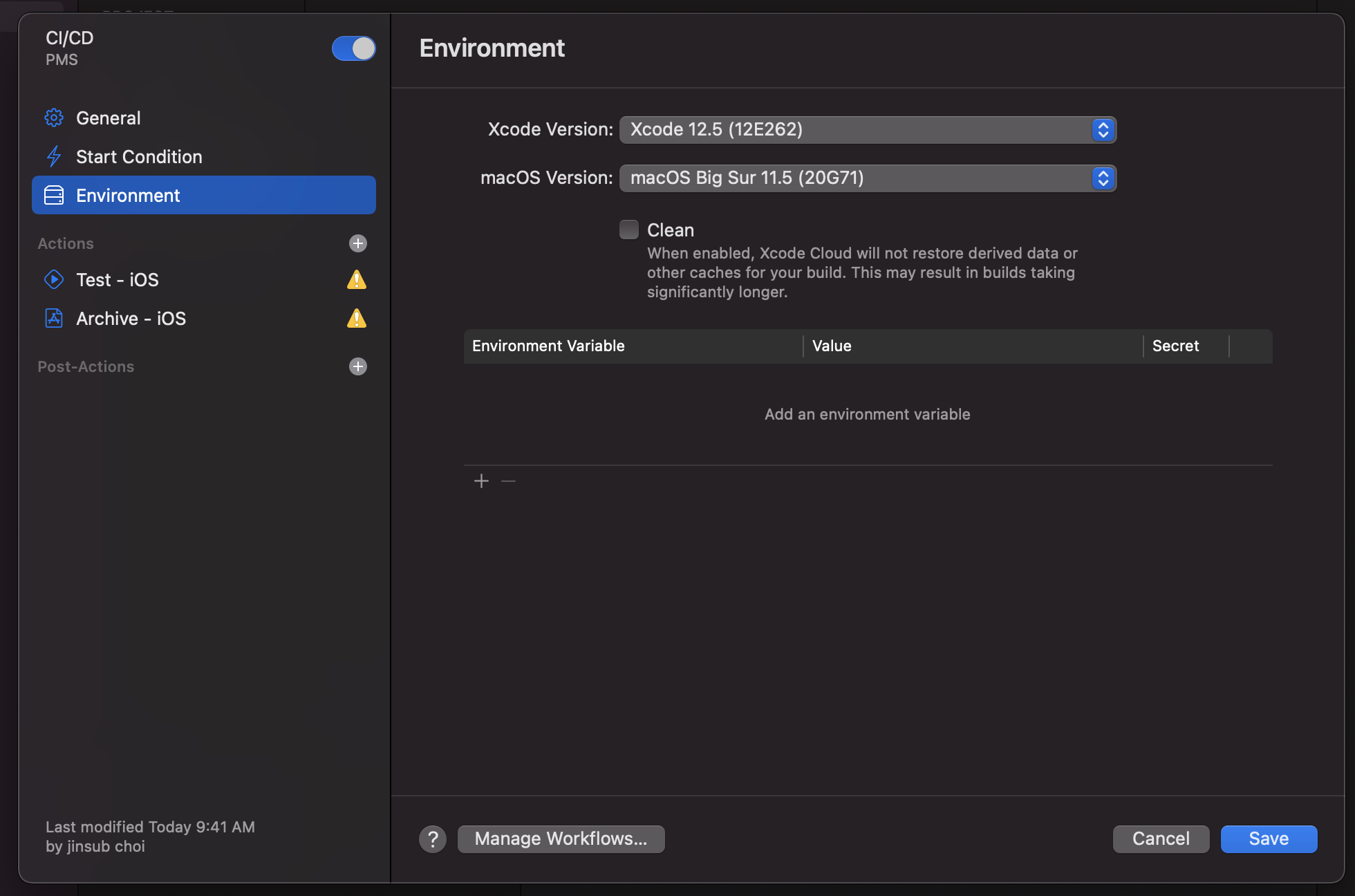Cancel editing the workflow
Image resolution: width=1355 pixels, height=896 pixels.
[1161, 839]
